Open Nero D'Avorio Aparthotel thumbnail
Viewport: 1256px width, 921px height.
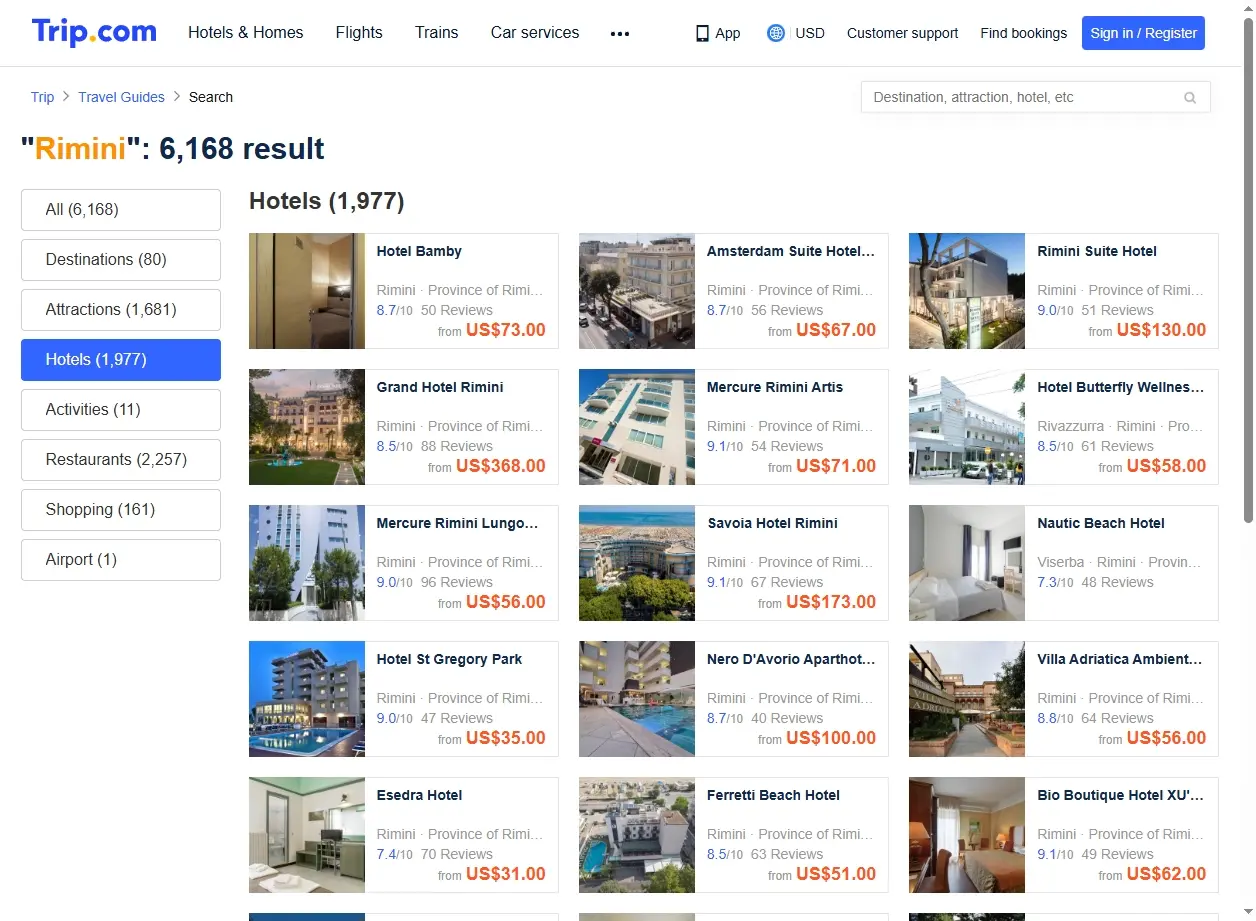tap(637, 699)
